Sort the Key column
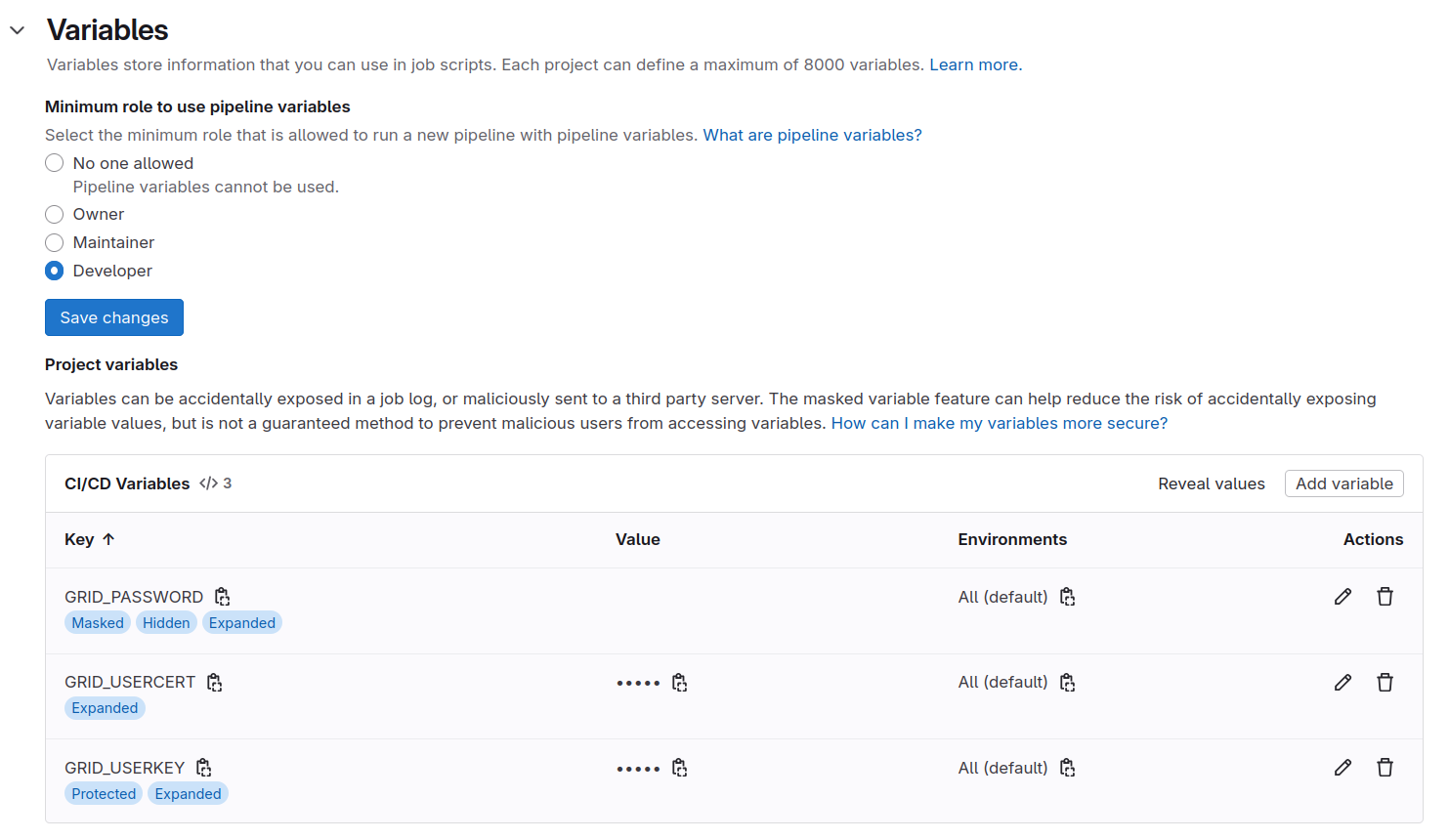 90,539
